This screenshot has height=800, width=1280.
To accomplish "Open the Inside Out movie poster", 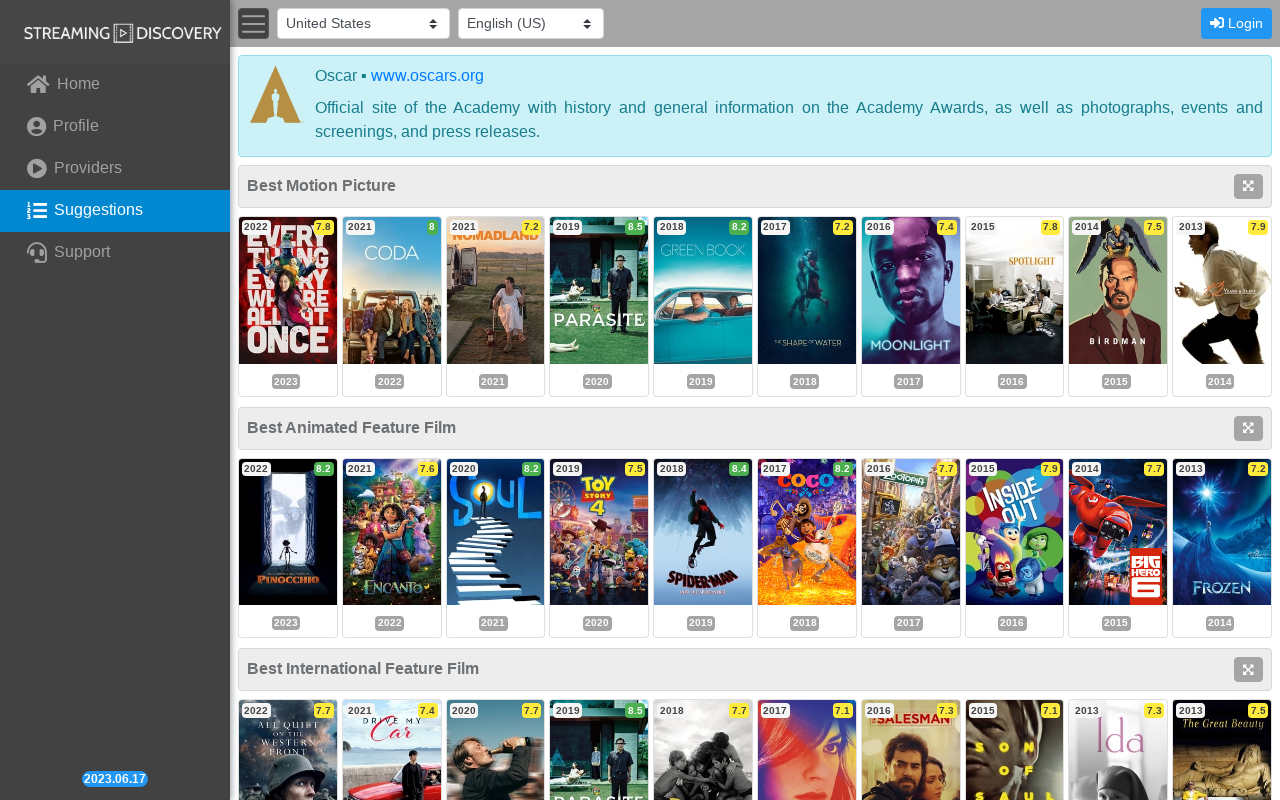I will click(x=1015, y=532).
